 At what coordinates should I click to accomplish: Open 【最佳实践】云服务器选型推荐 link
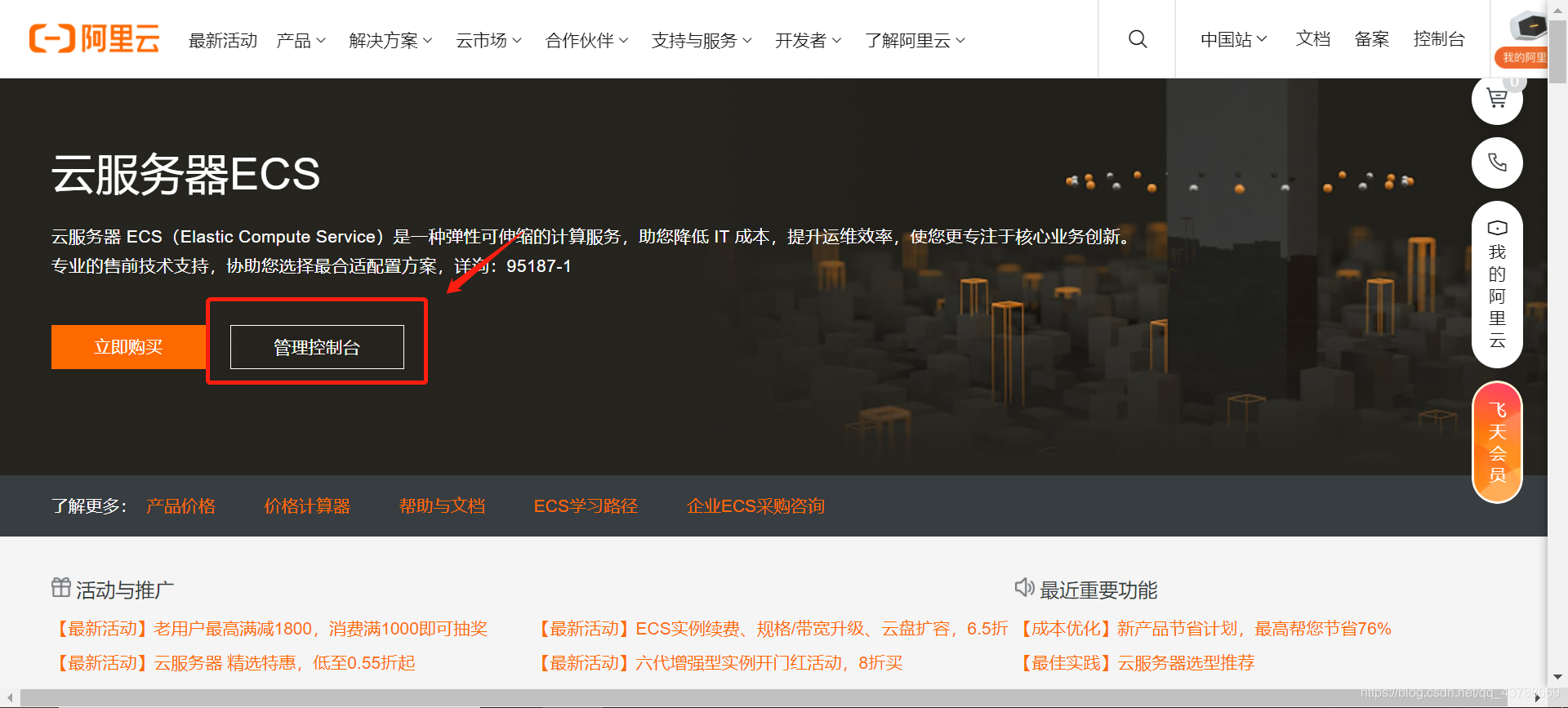pyautogui.click(x=1134, y=662)
